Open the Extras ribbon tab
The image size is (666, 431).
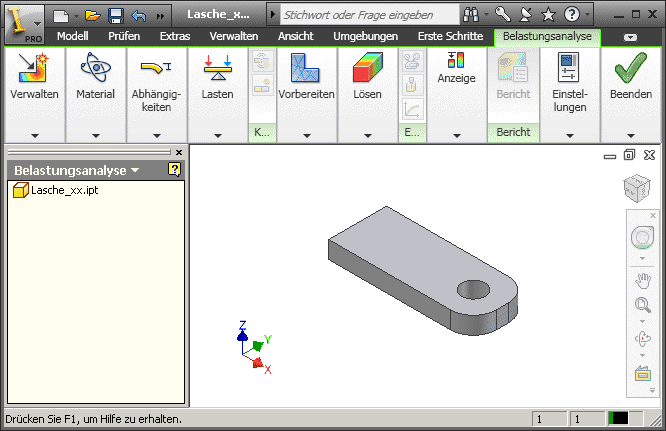pos(175,36)
